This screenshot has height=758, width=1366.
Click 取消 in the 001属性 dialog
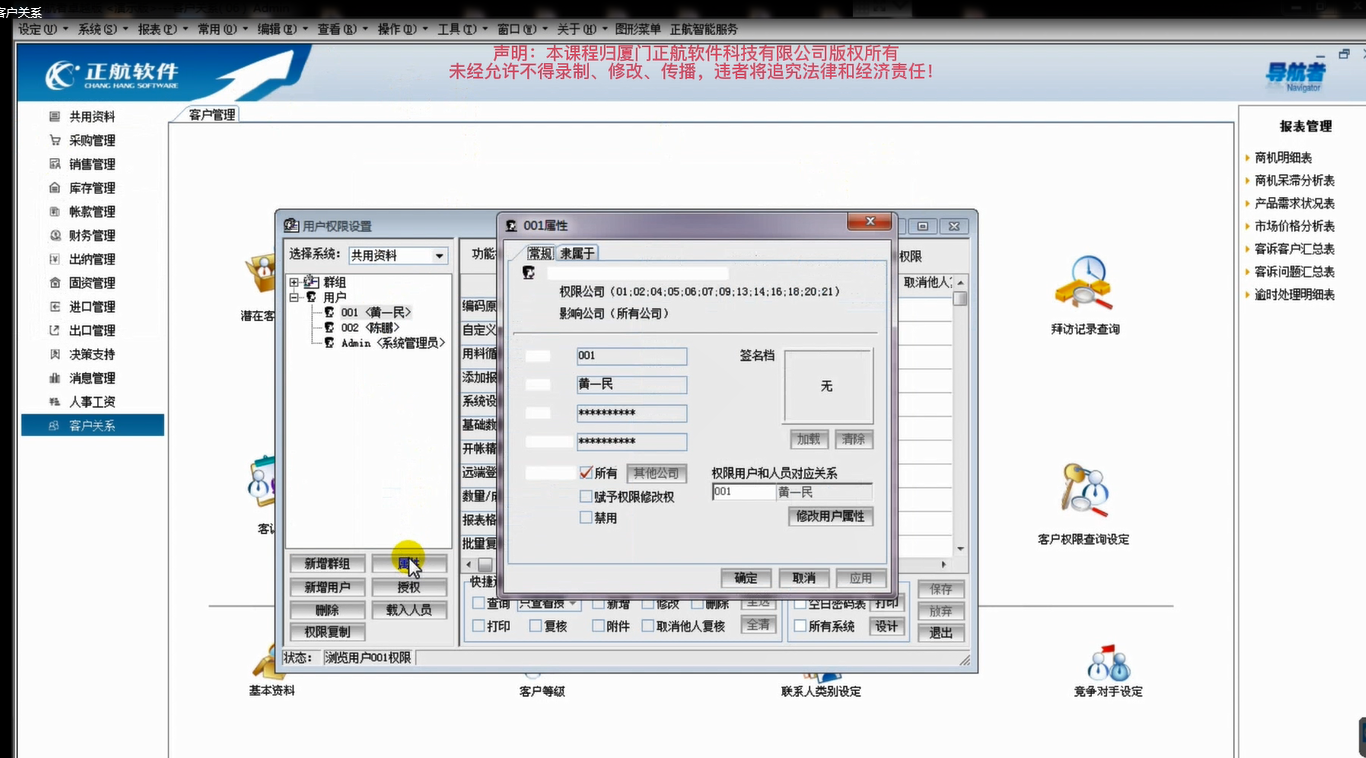804,578
